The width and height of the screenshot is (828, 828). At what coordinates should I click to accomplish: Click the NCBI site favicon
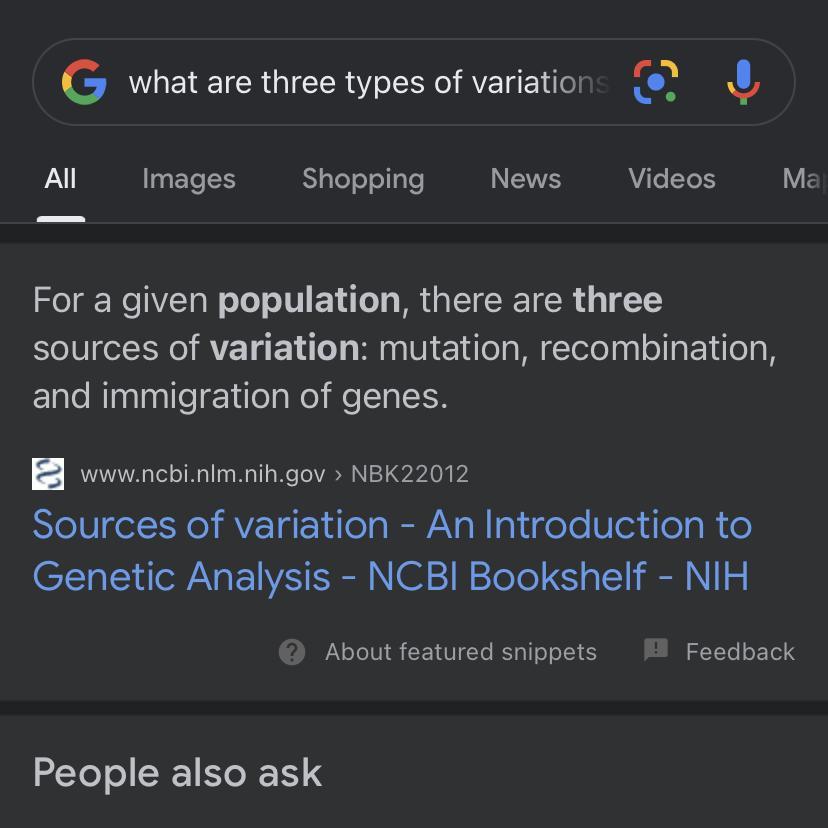[48, 474]
